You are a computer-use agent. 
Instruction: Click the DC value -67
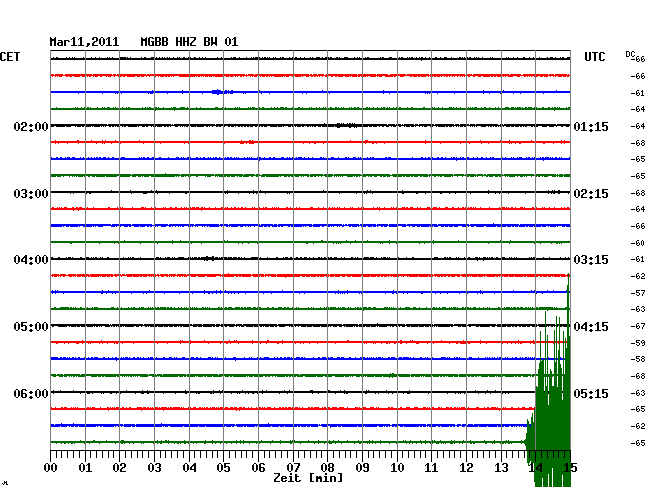[638, 326]
